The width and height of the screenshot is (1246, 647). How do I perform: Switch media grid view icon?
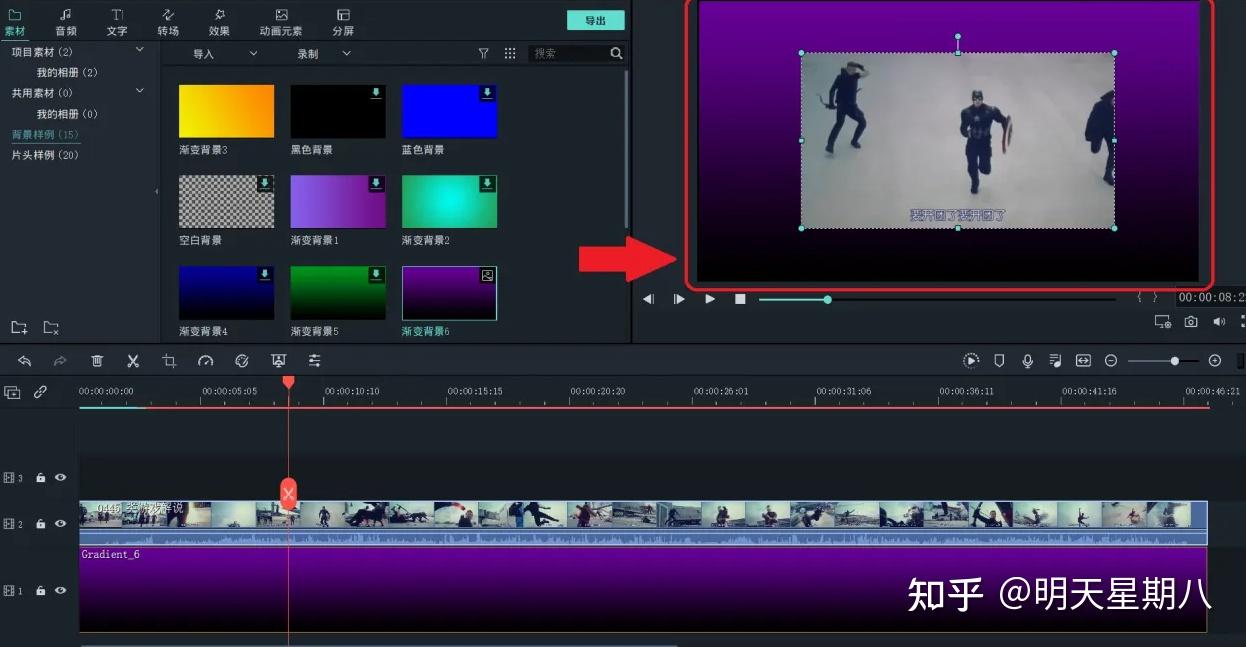(510, 54)
